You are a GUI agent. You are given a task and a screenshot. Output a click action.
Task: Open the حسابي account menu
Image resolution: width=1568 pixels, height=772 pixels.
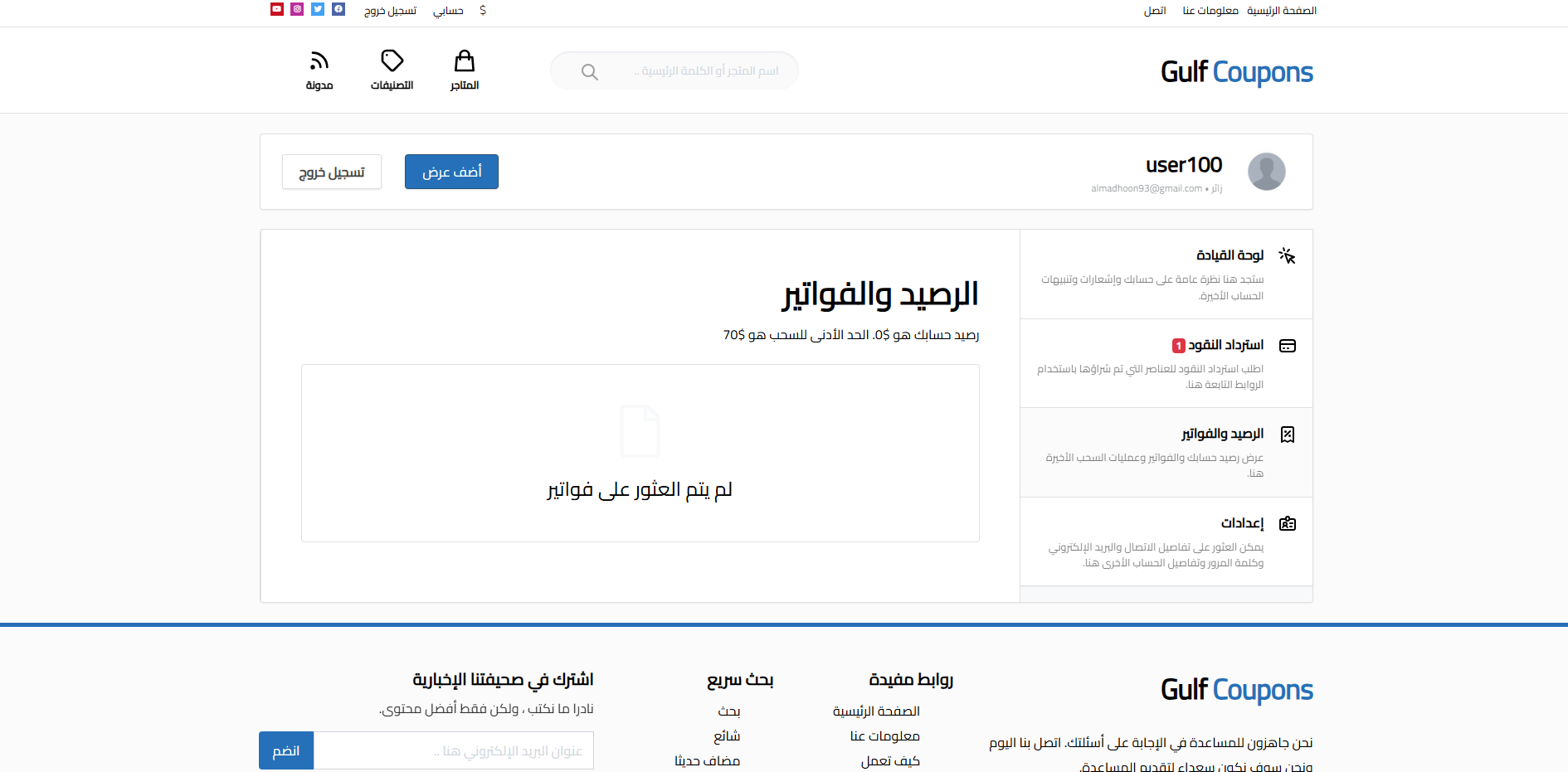click(447, 11)
